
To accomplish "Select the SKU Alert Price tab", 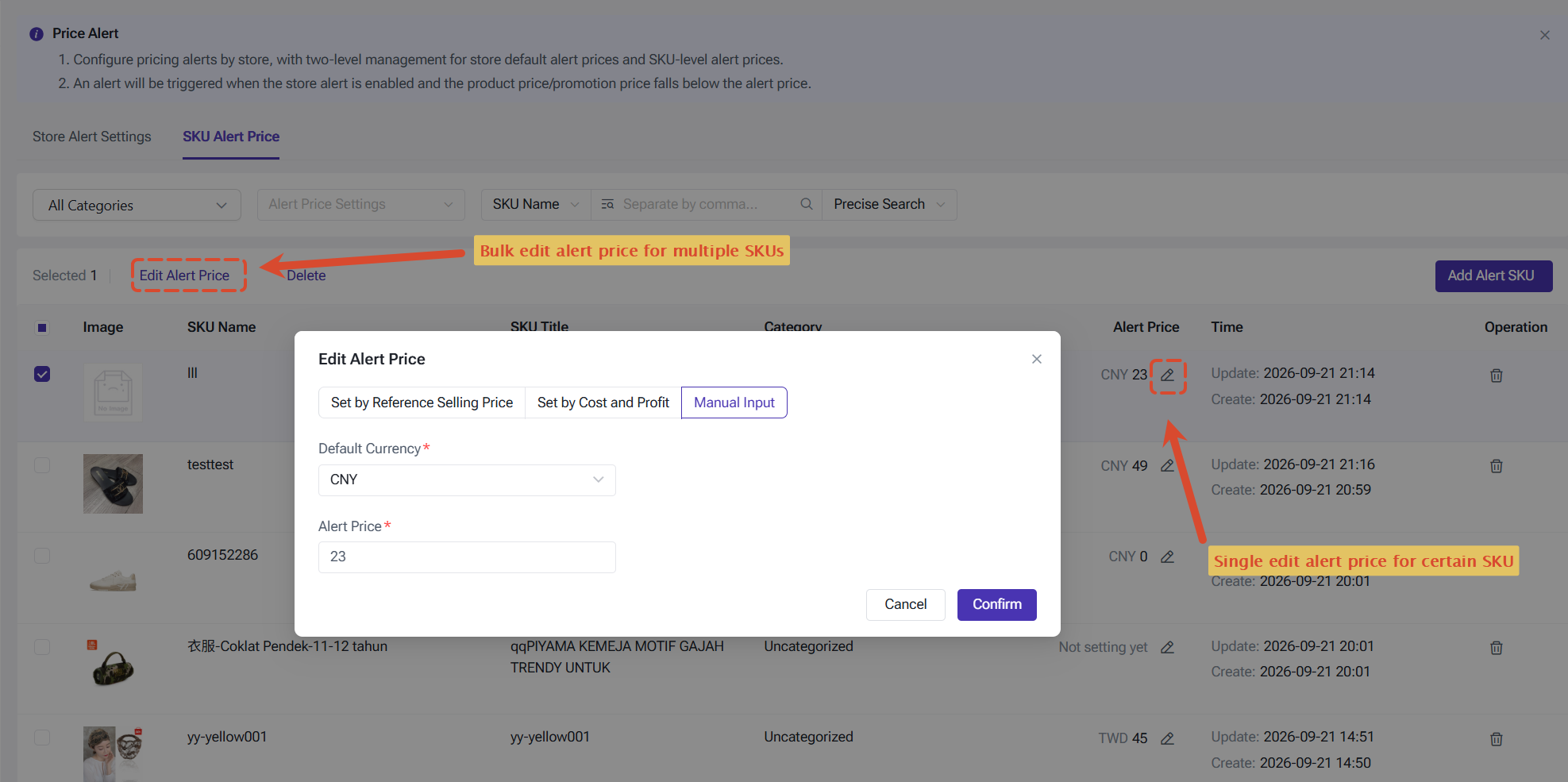I will pyautogui.click(x=231, y=137).
